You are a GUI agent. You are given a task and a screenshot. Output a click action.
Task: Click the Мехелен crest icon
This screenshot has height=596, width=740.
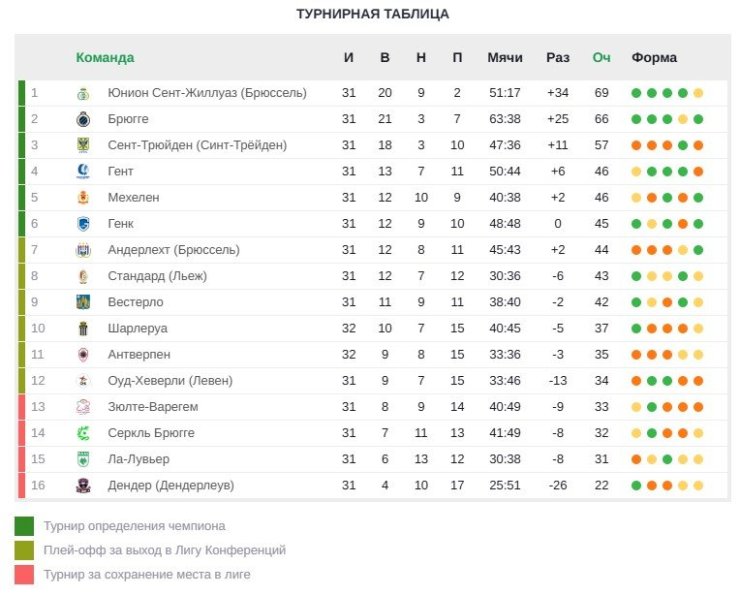point(83,198)
